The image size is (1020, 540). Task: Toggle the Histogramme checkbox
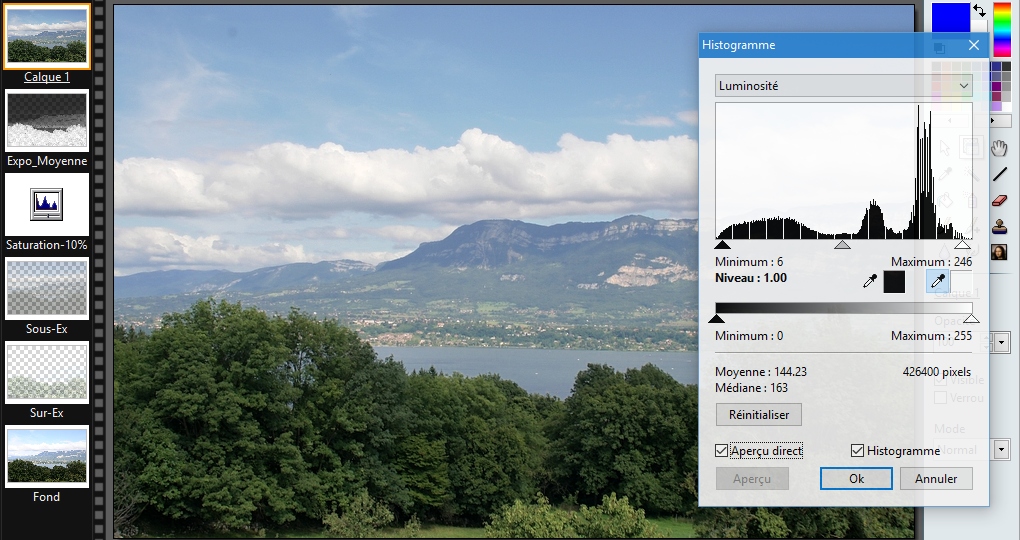[x=857, y=450]
